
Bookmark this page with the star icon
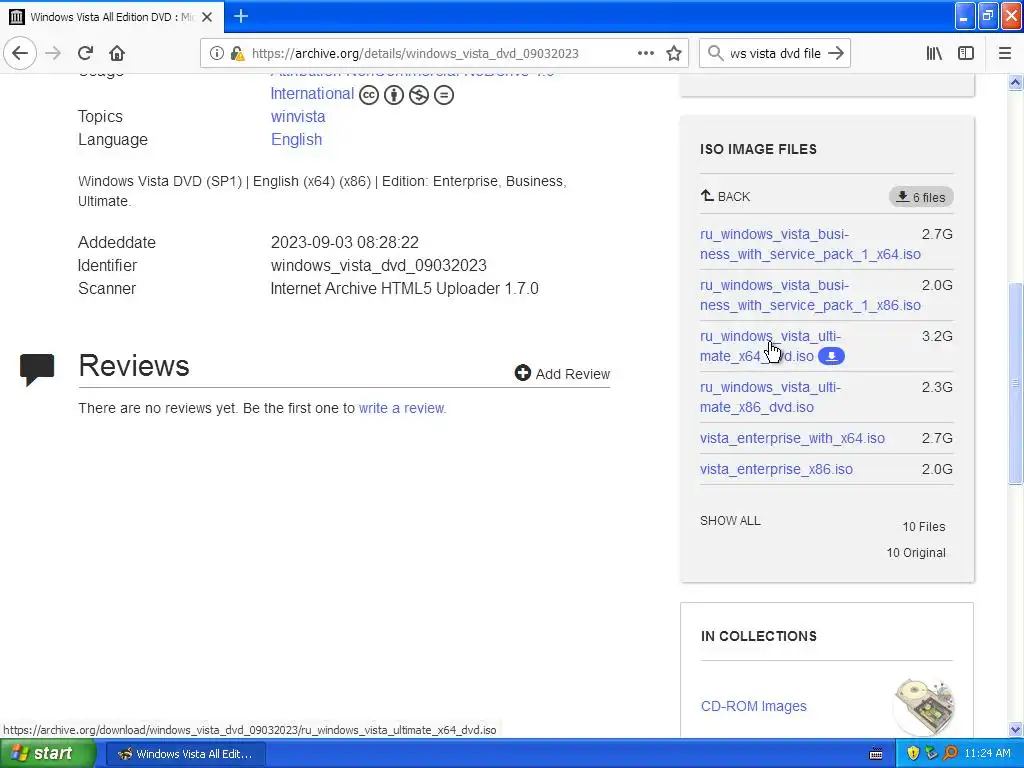[x=674, y=54]
